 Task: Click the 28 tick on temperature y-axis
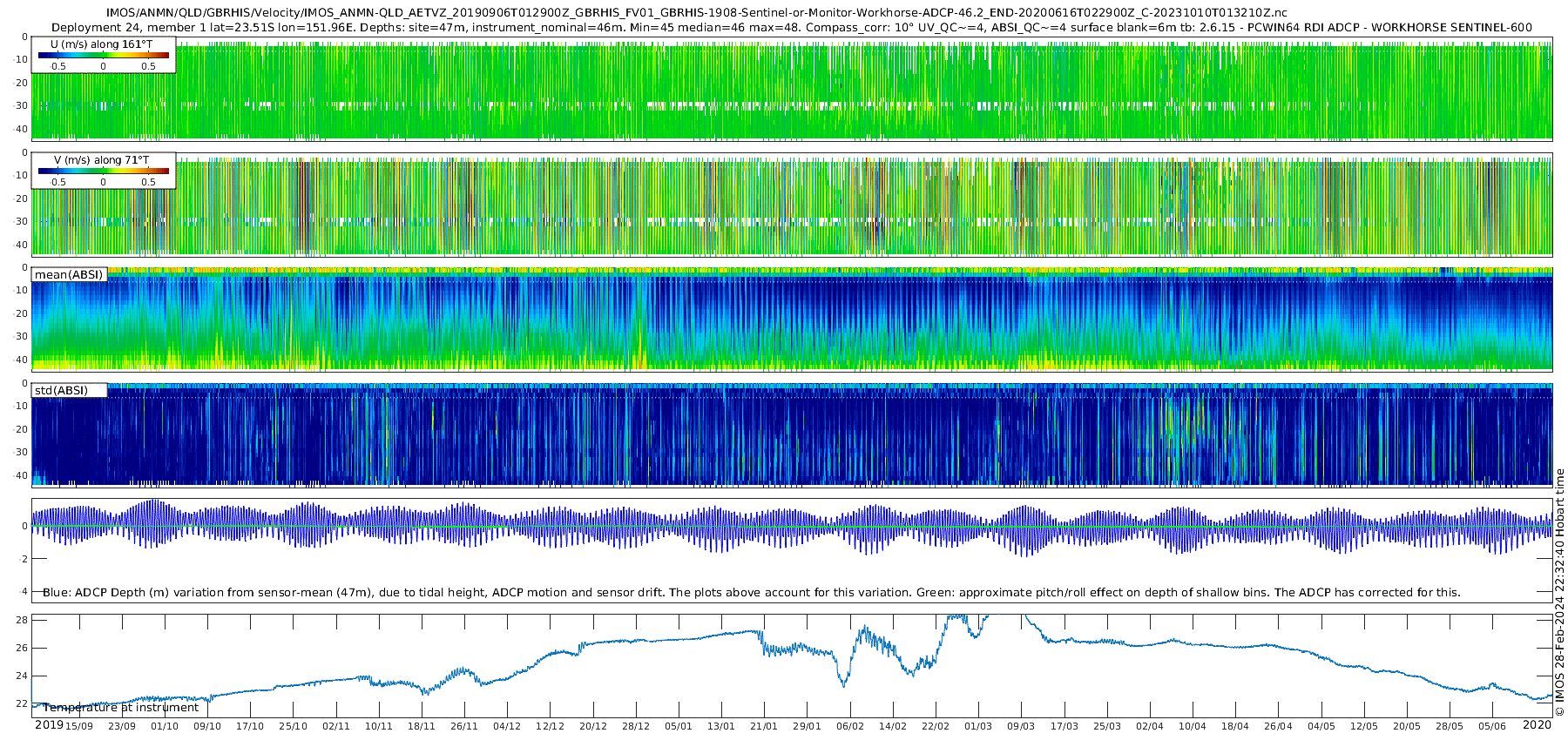click(x=22, y=620)
